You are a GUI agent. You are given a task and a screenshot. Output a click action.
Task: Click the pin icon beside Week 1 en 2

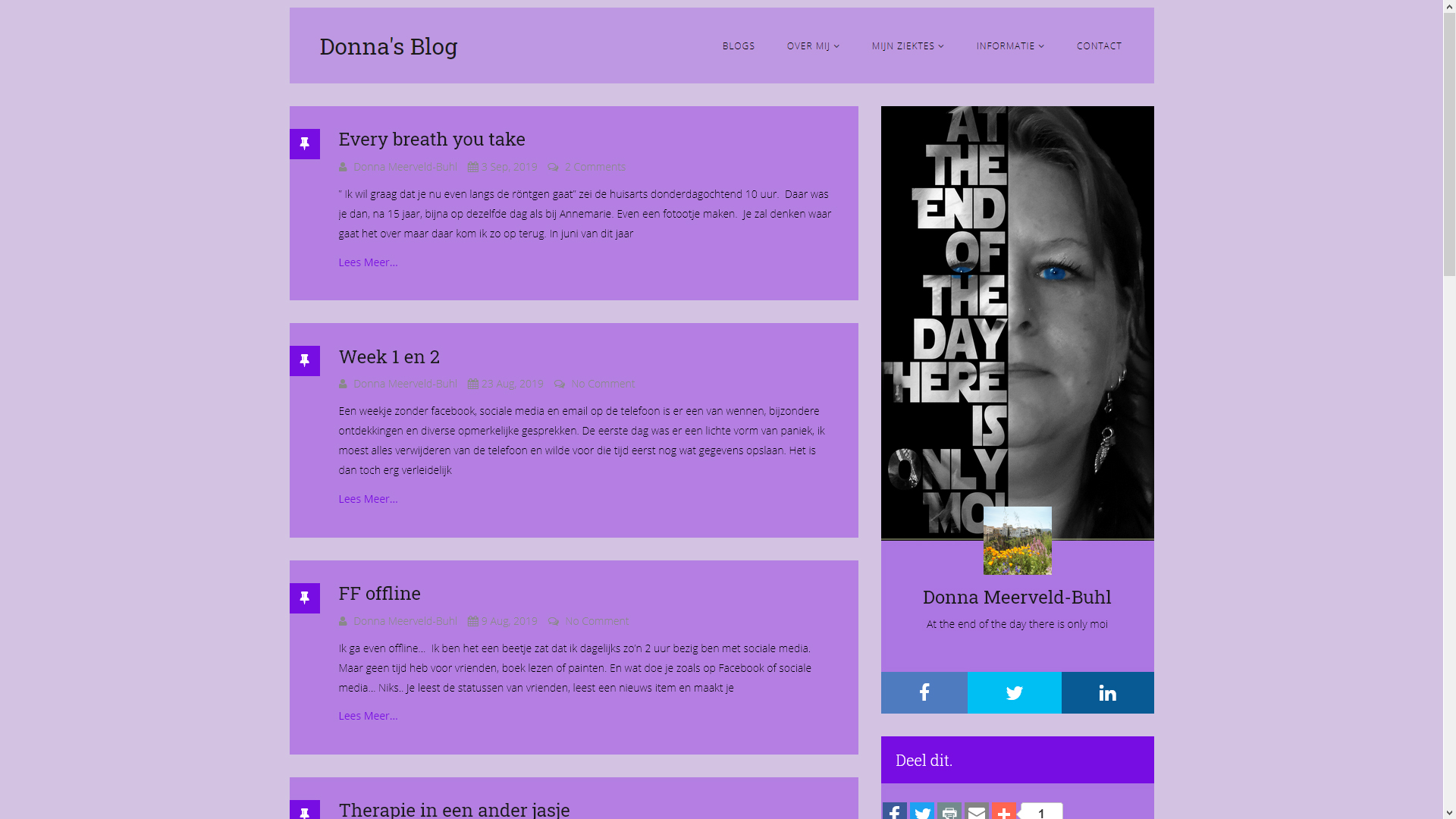305,361
